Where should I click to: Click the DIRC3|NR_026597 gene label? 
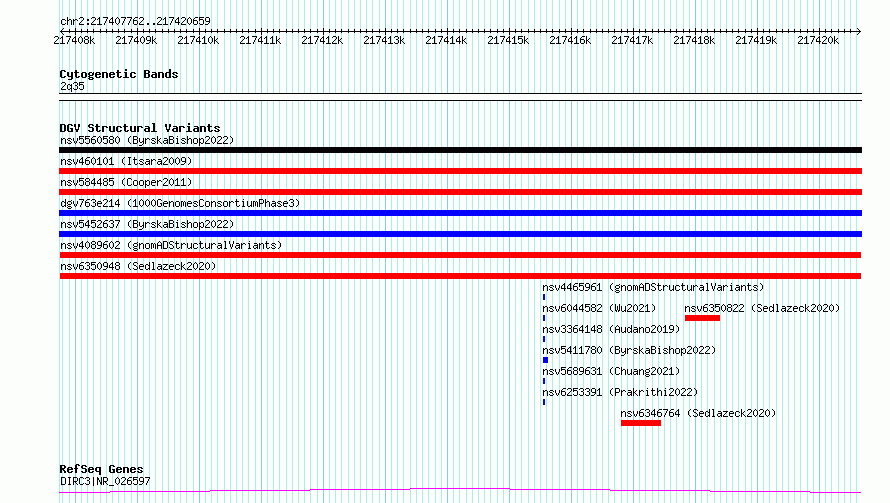click(105, 481)
